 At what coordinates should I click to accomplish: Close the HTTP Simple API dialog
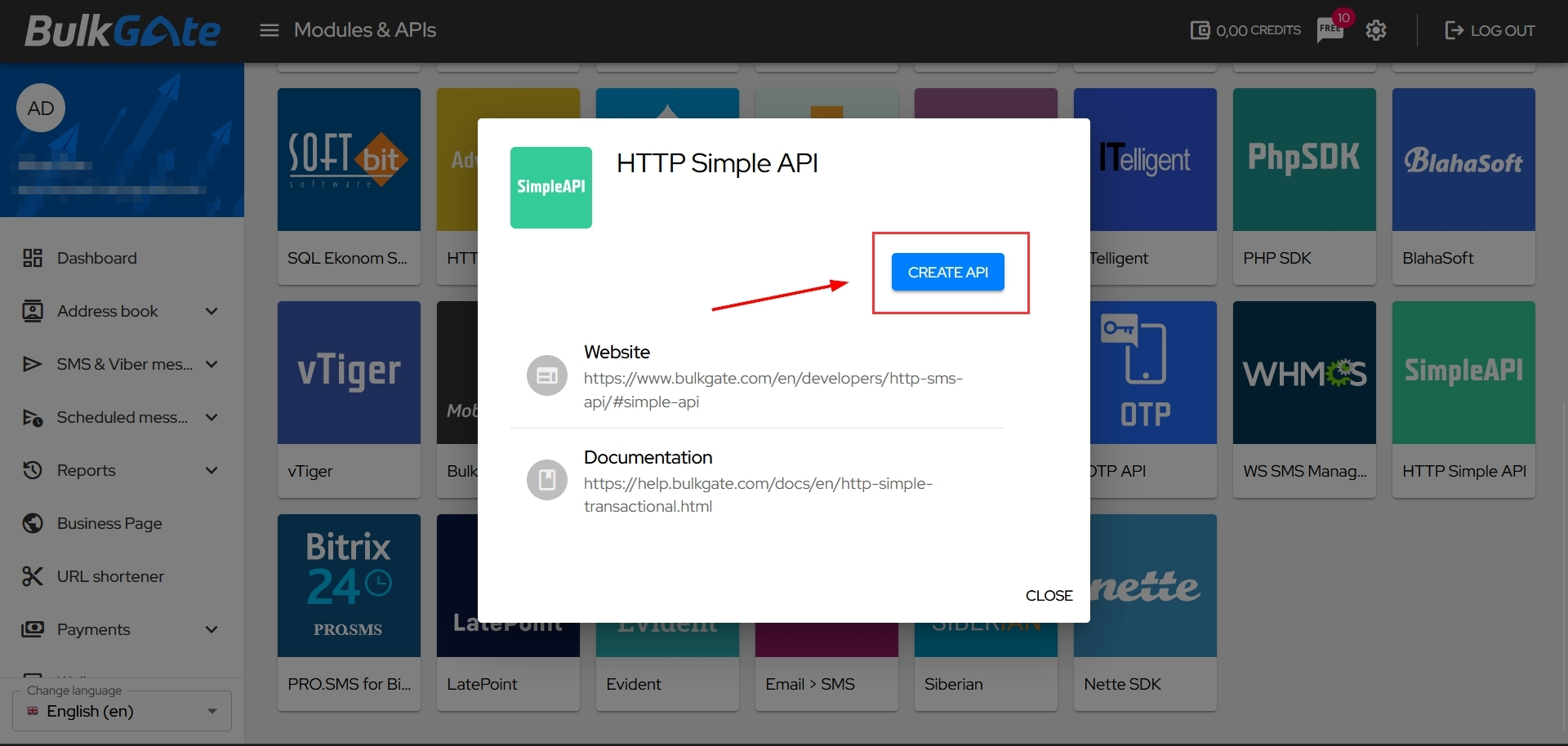tap(1049, 596)
